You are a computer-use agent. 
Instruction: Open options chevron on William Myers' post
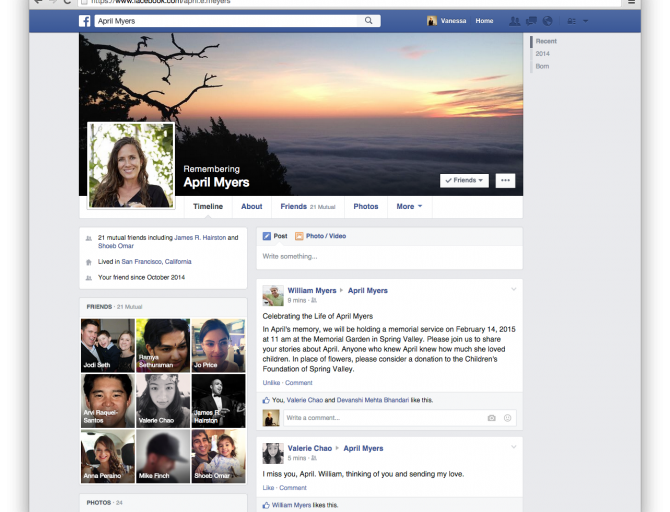click(514, 290)
